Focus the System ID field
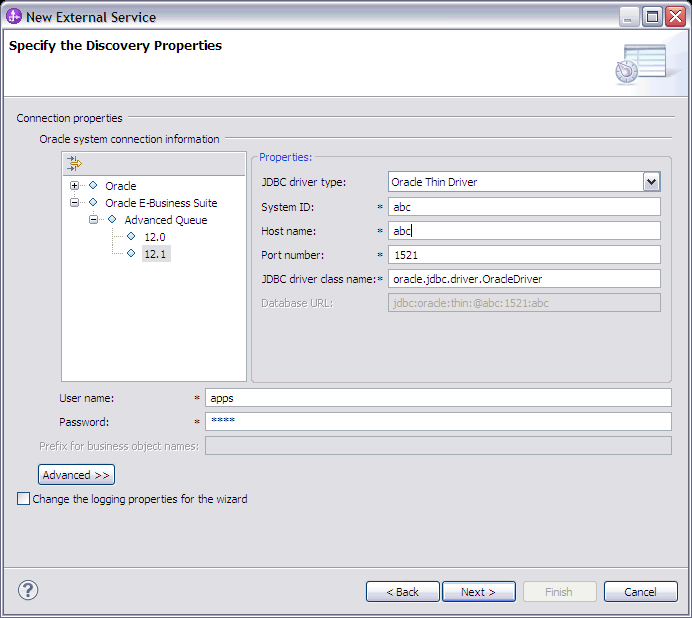Screen dimensions: 692x618 tap(524, 207)
